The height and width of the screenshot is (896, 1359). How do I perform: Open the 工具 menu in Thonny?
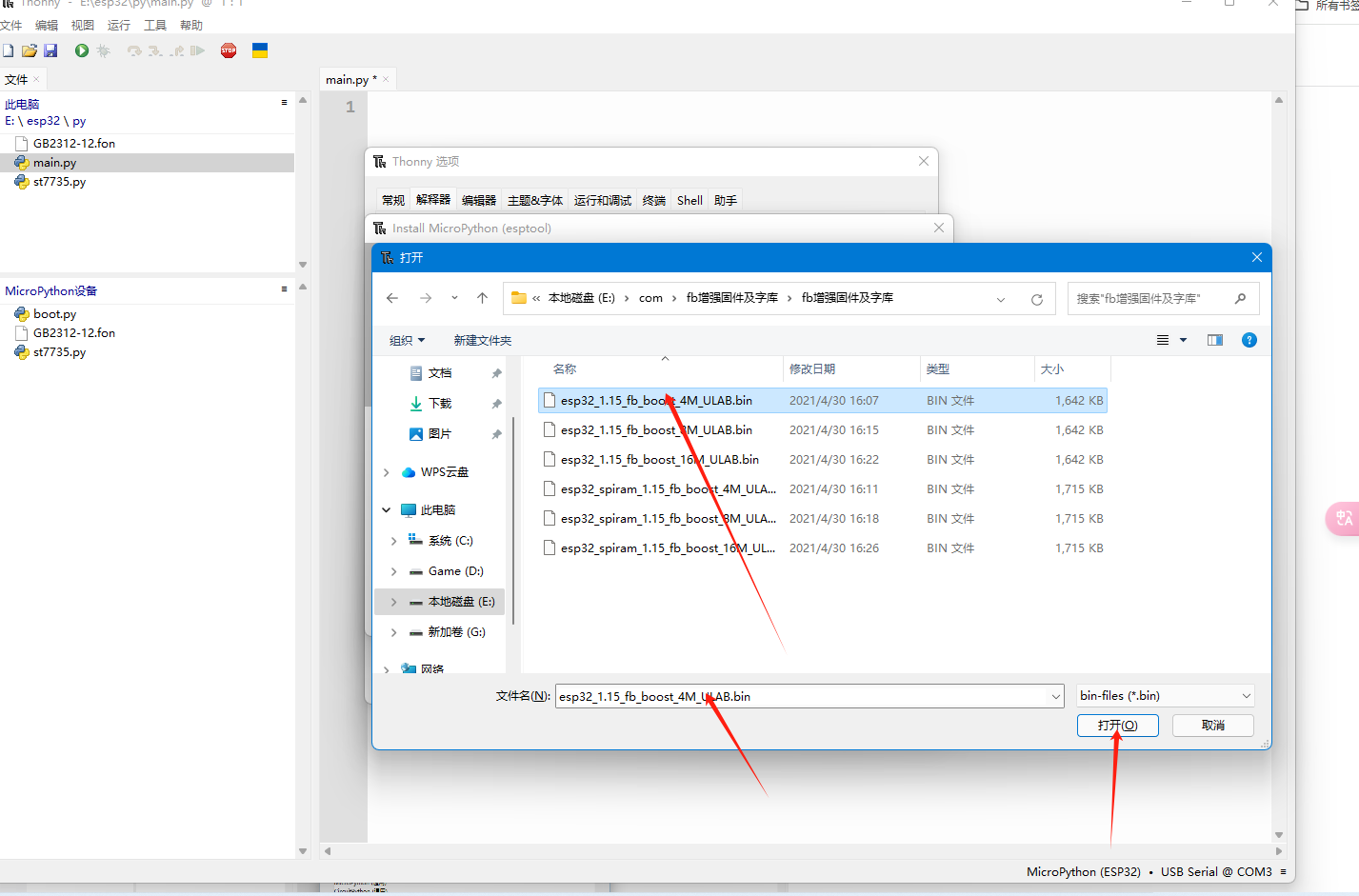pos(155,25)
